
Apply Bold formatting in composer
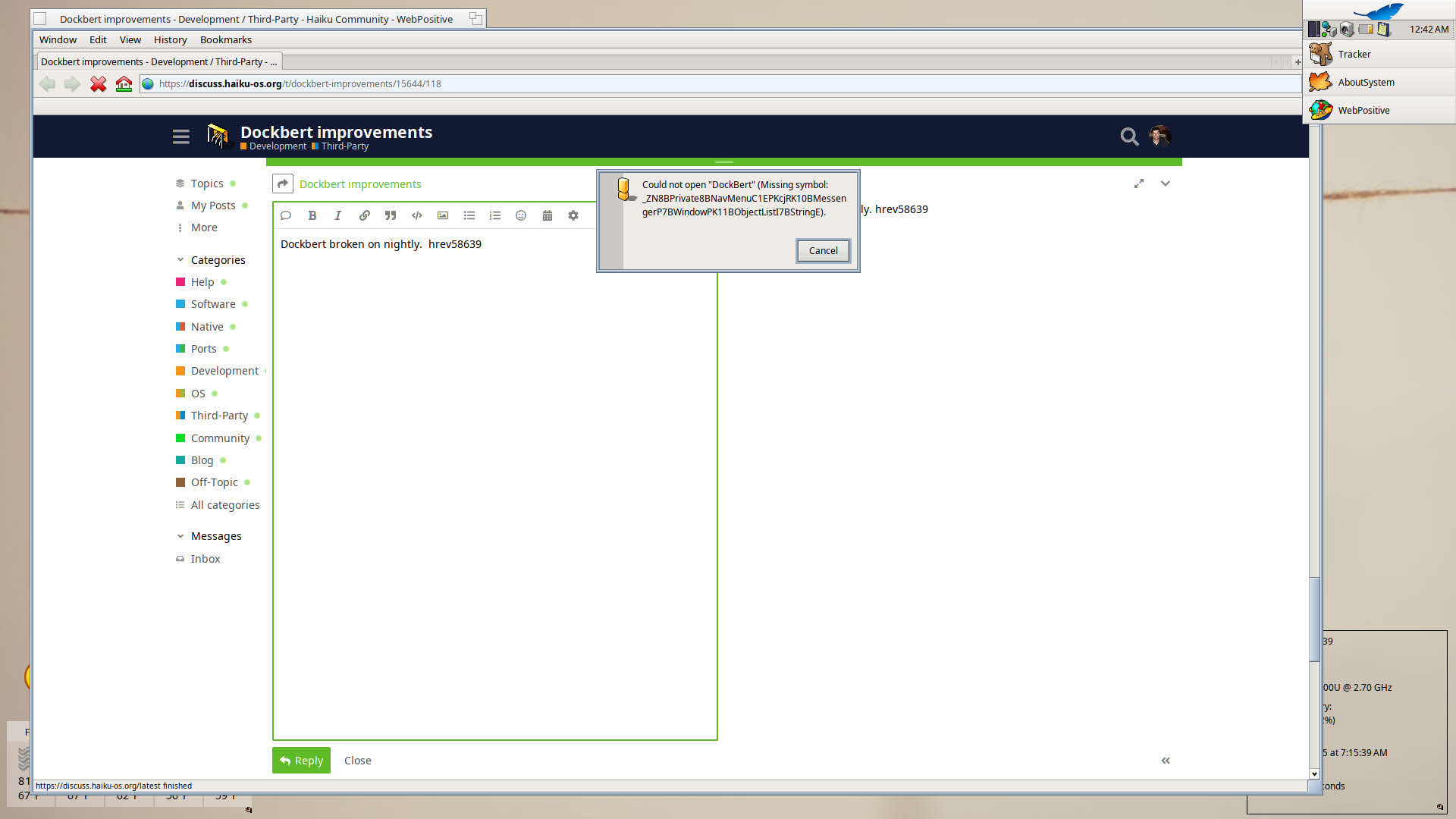coord(312,215)
